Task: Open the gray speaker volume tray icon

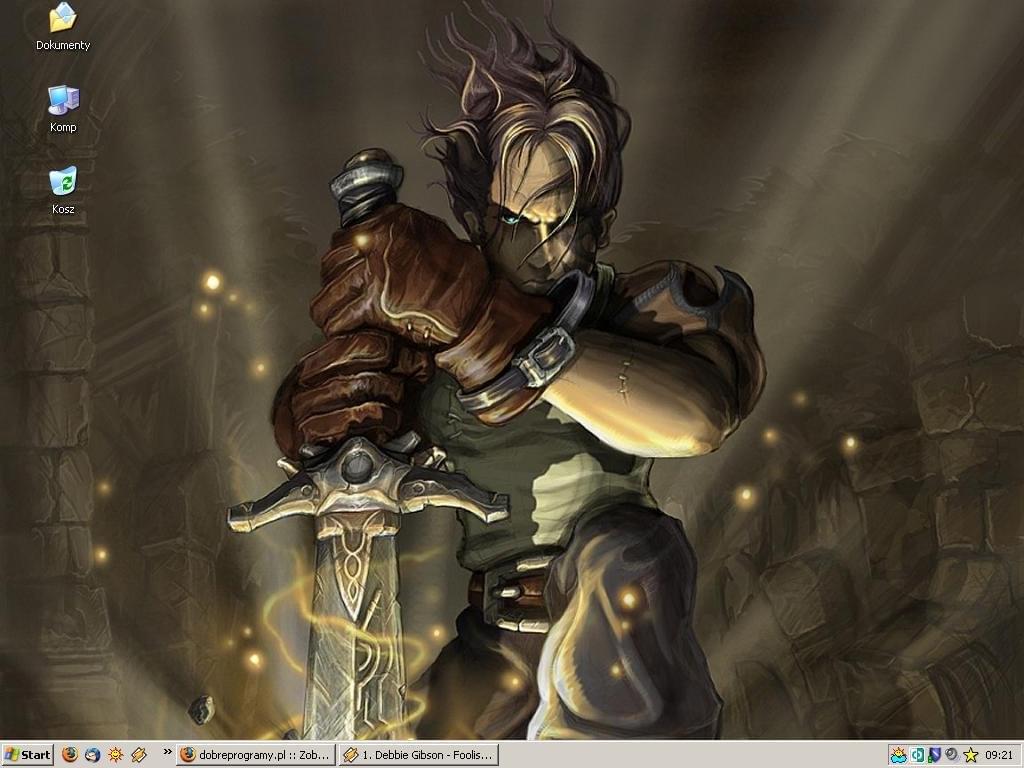Action: tap(952, 755)
